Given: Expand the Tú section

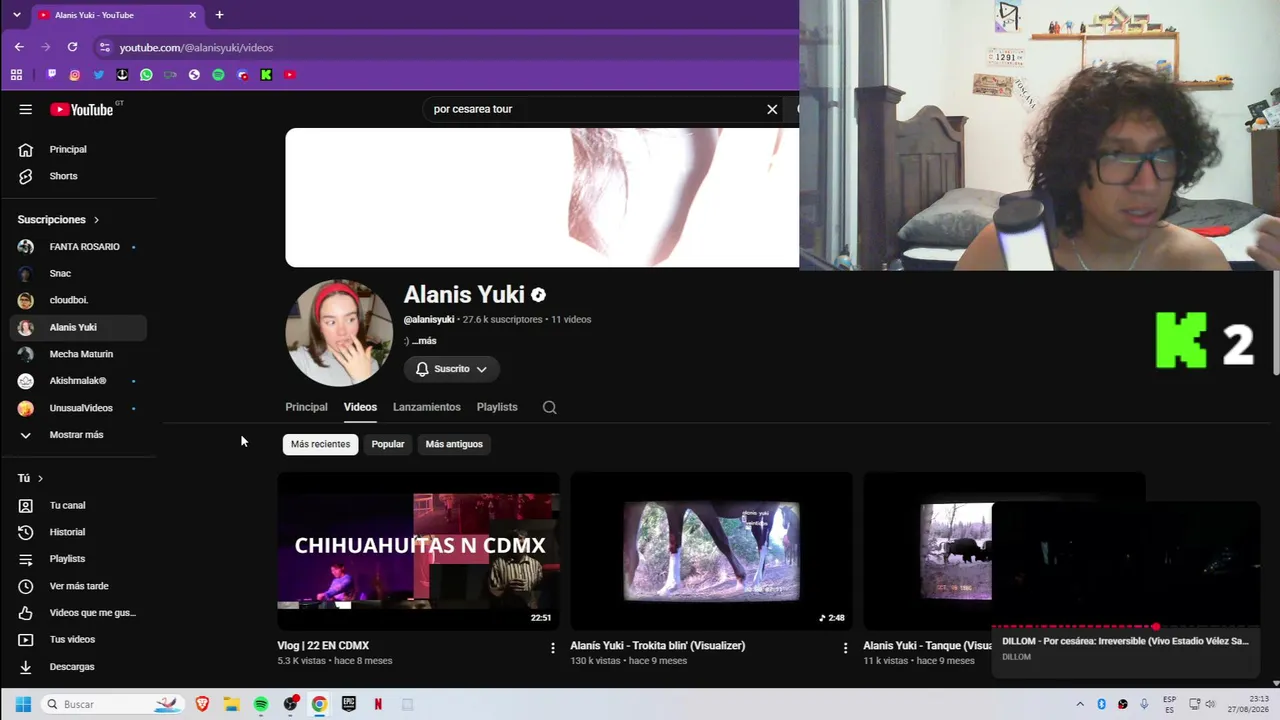Looking at the screenshot, I should tap(30, 478).
